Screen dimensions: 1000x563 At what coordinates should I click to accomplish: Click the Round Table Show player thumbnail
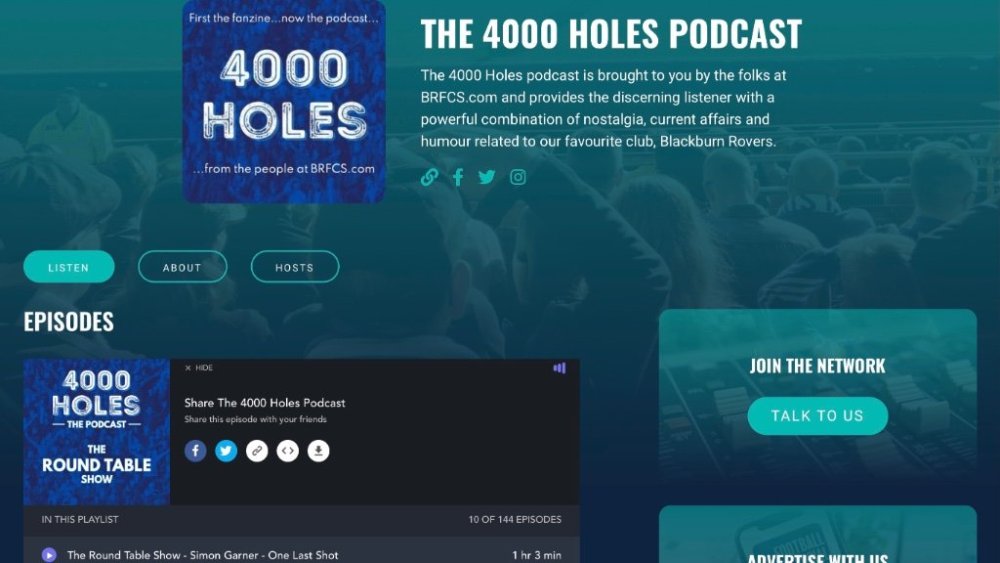click(97, 432)
